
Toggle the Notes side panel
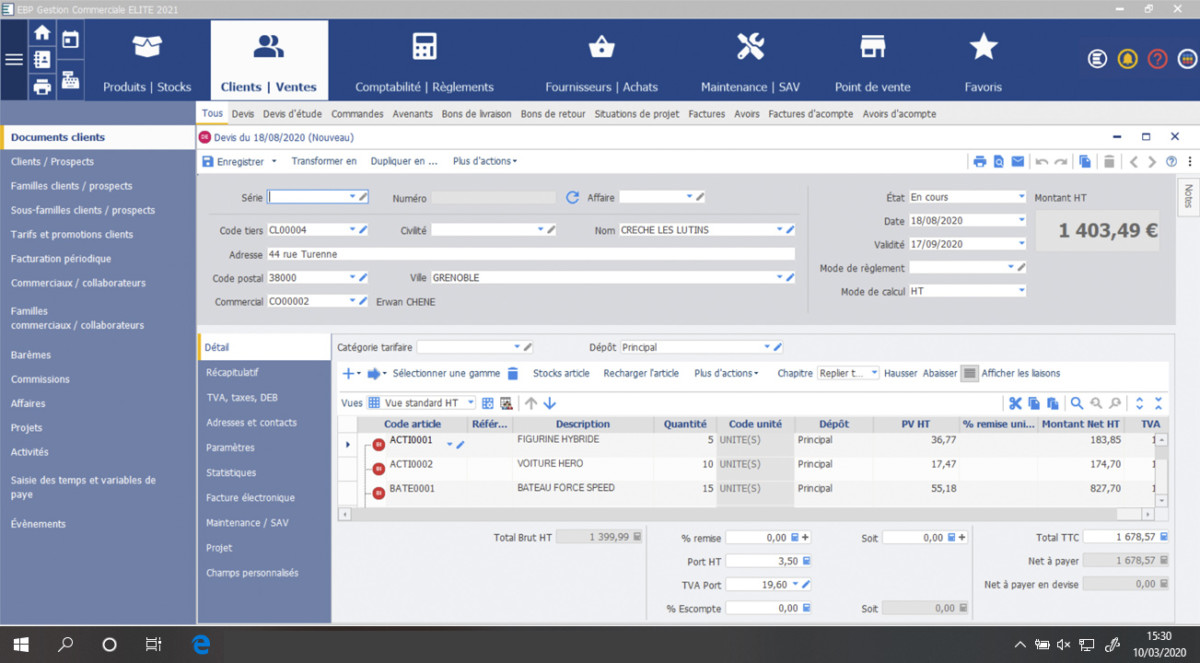(1188, 197)
